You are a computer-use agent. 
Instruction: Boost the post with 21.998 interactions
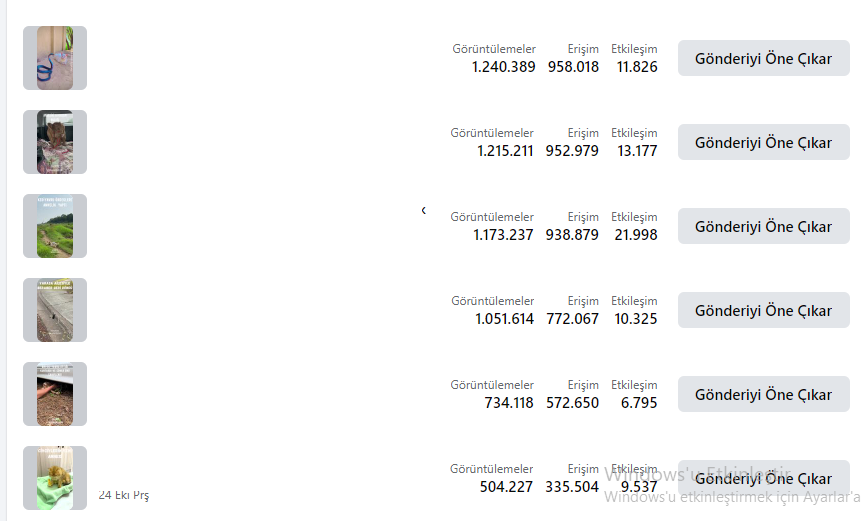(763, 226)
